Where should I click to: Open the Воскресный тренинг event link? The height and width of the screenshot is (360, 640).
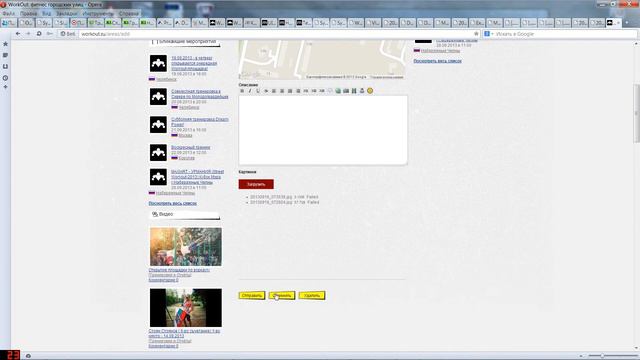pyautogui.click(x=191, y=147)
